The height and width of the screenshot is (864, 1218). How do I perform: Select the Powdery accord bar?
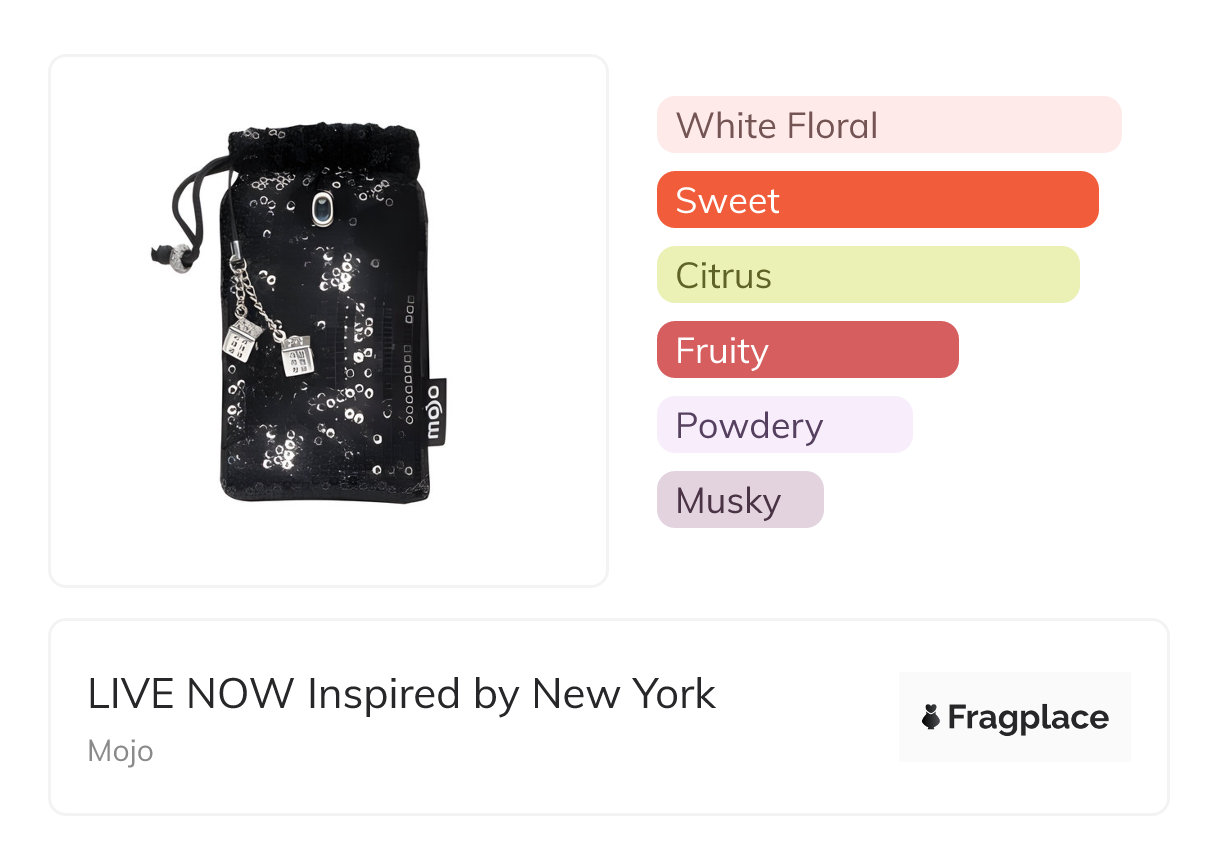[x=784, y=425]
